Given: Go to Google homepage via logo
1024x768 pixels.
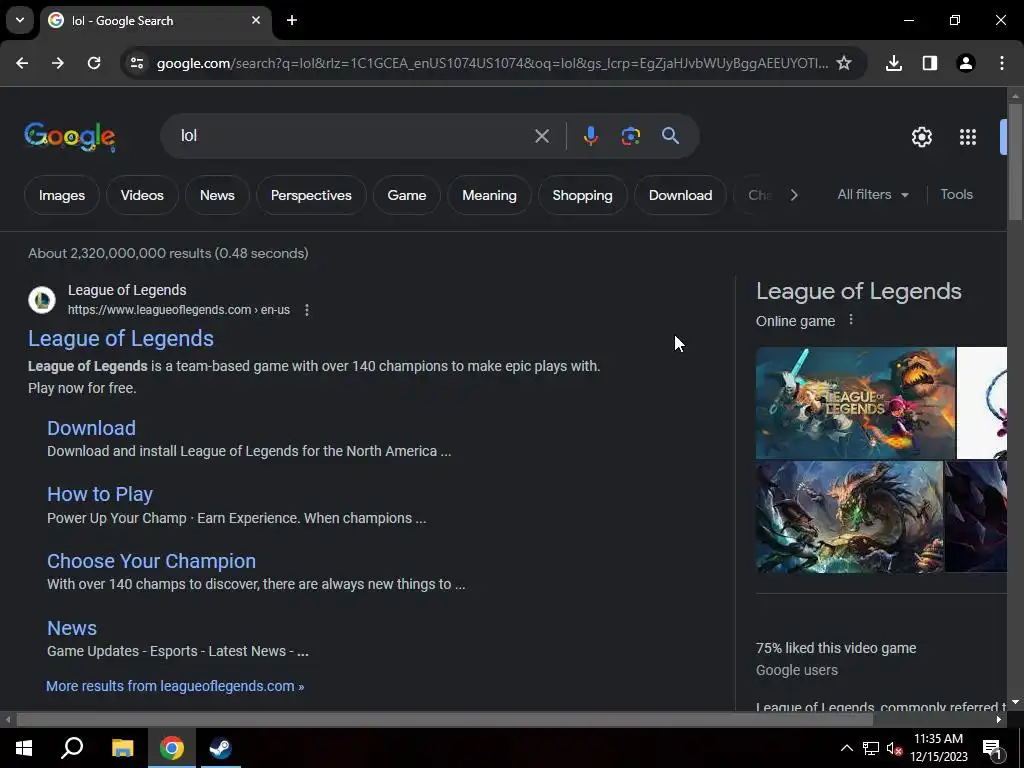Looking at the screenshot, I should click(70, 136).
